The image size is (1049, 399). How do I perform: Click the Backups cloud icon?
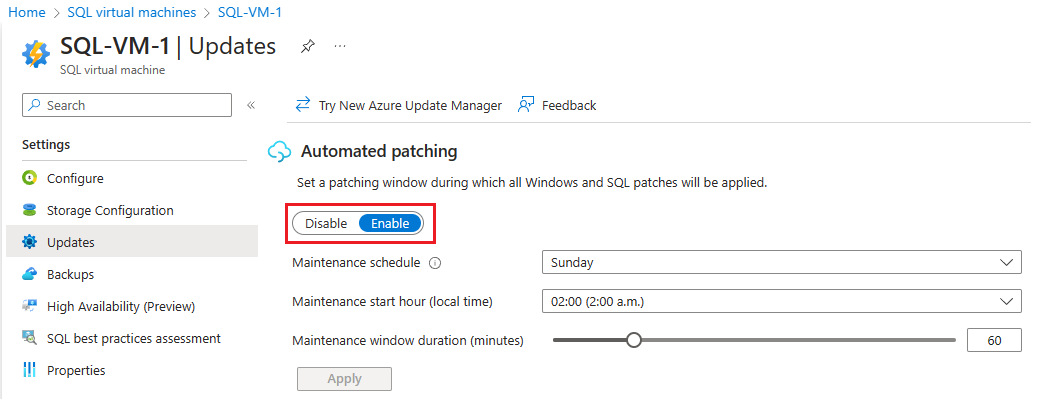tap(29, 274)
